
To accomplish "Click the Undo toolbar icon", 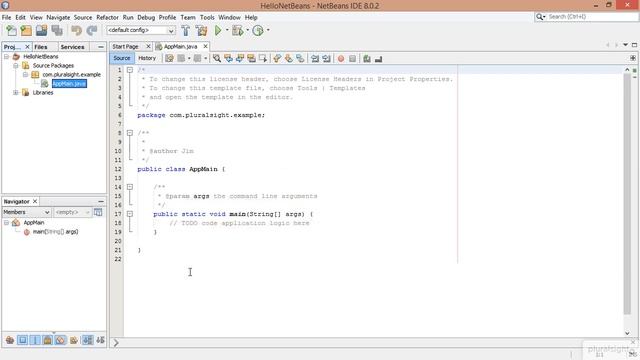I will [x=76, y=31].
